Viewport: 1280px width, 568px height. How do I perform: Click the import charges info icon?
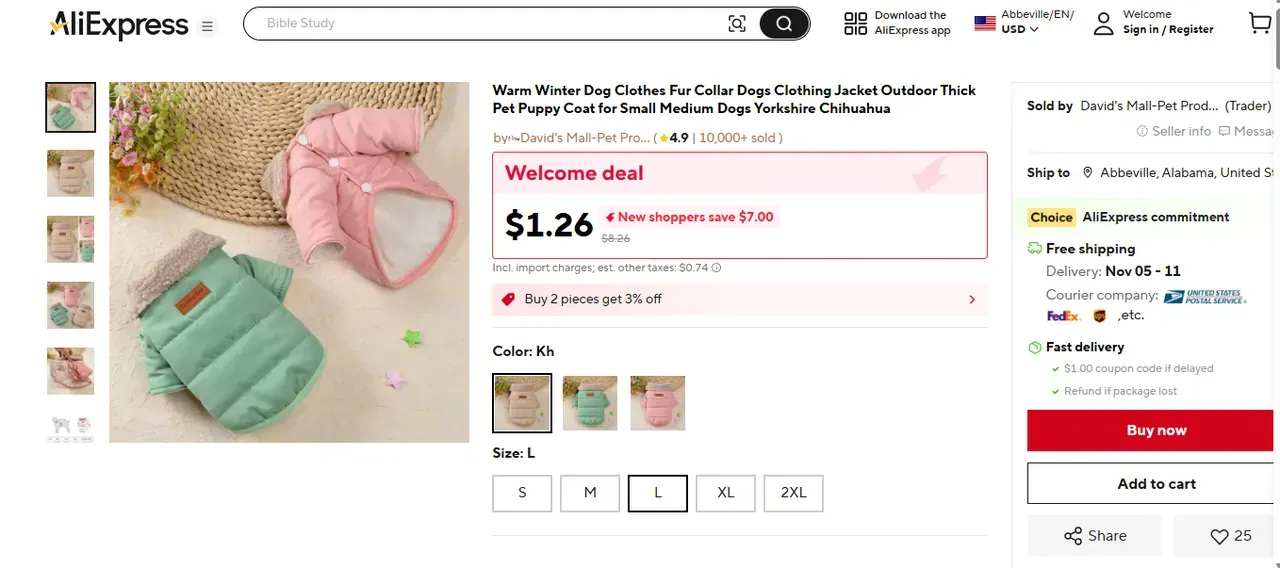point(716,268)
